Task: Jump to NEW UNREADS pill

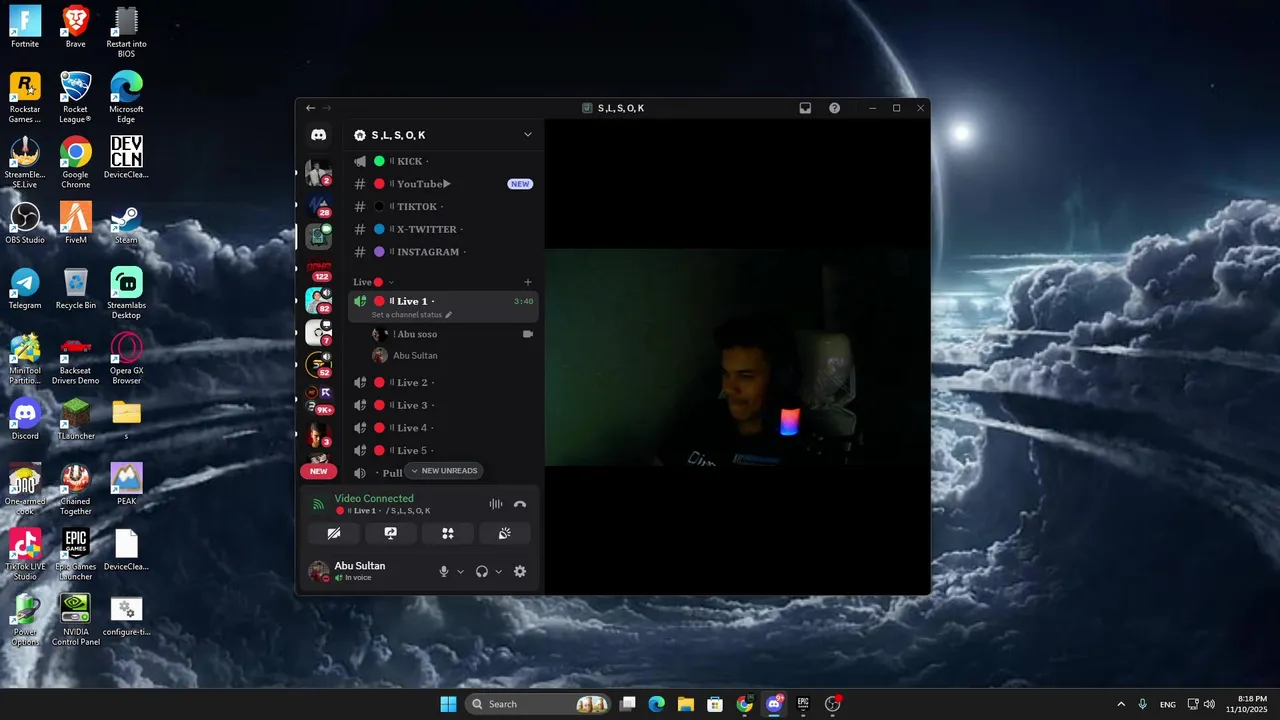Action: pos(444,471)
